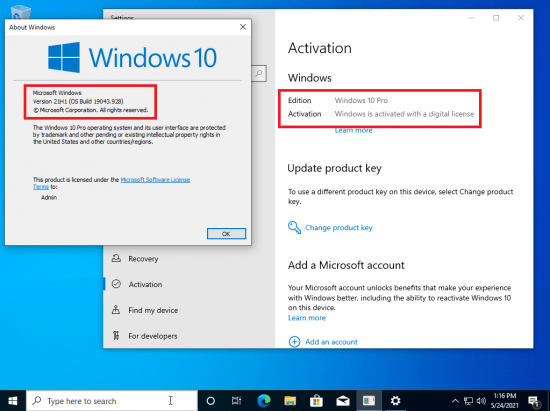
Task: Open File Explorer from the taskbar
Action: tap(290, 400)
